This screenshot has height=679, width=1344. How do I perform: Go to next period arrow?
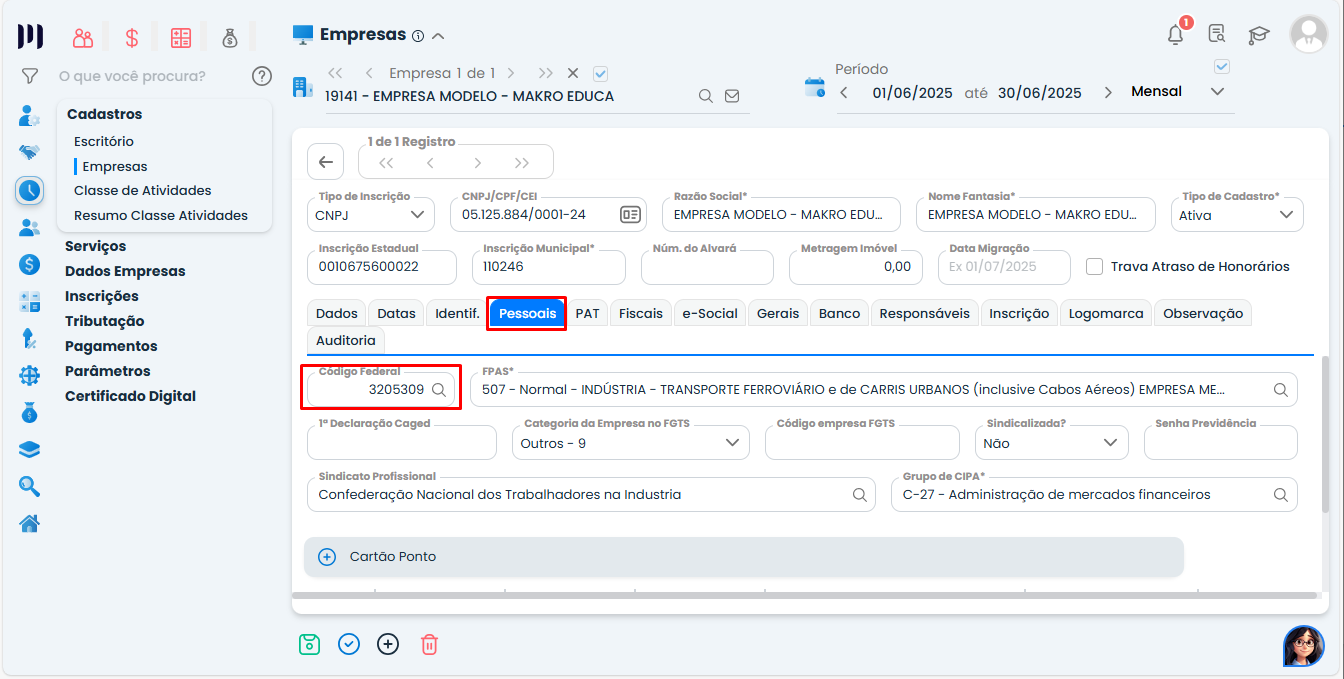(1108, 92)
